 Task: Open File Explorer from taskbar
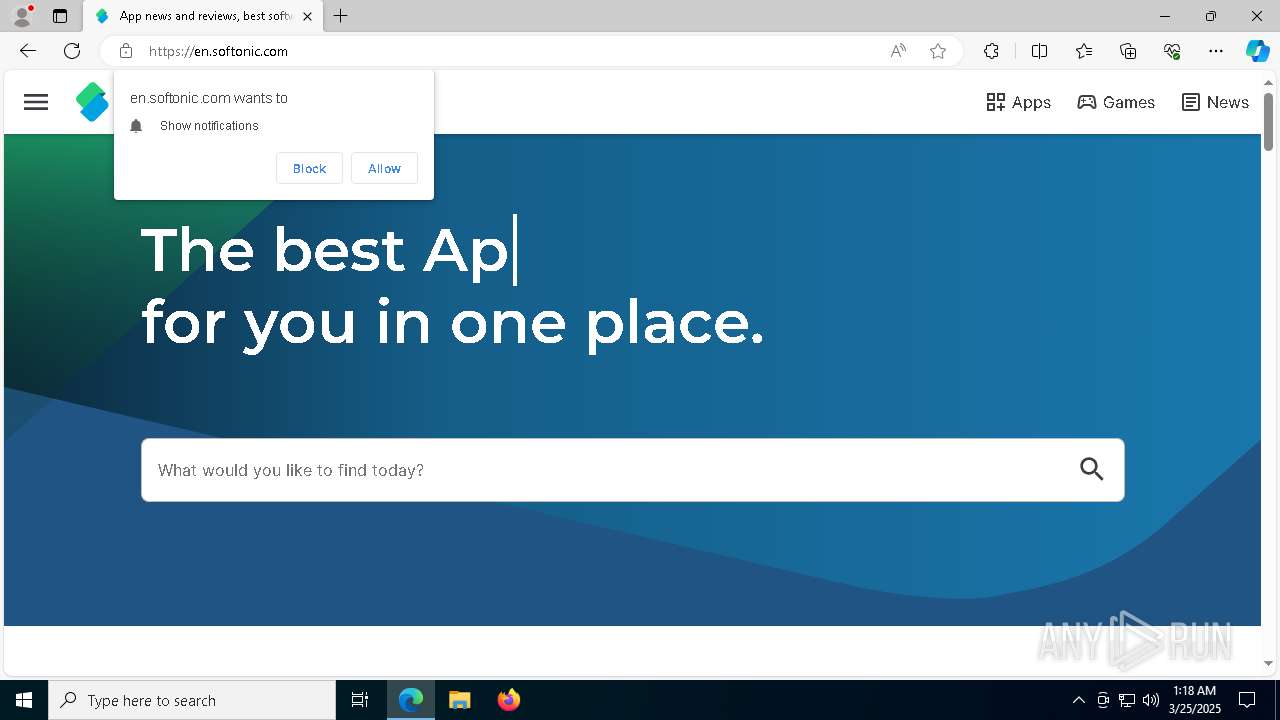(x=459, y=700)
